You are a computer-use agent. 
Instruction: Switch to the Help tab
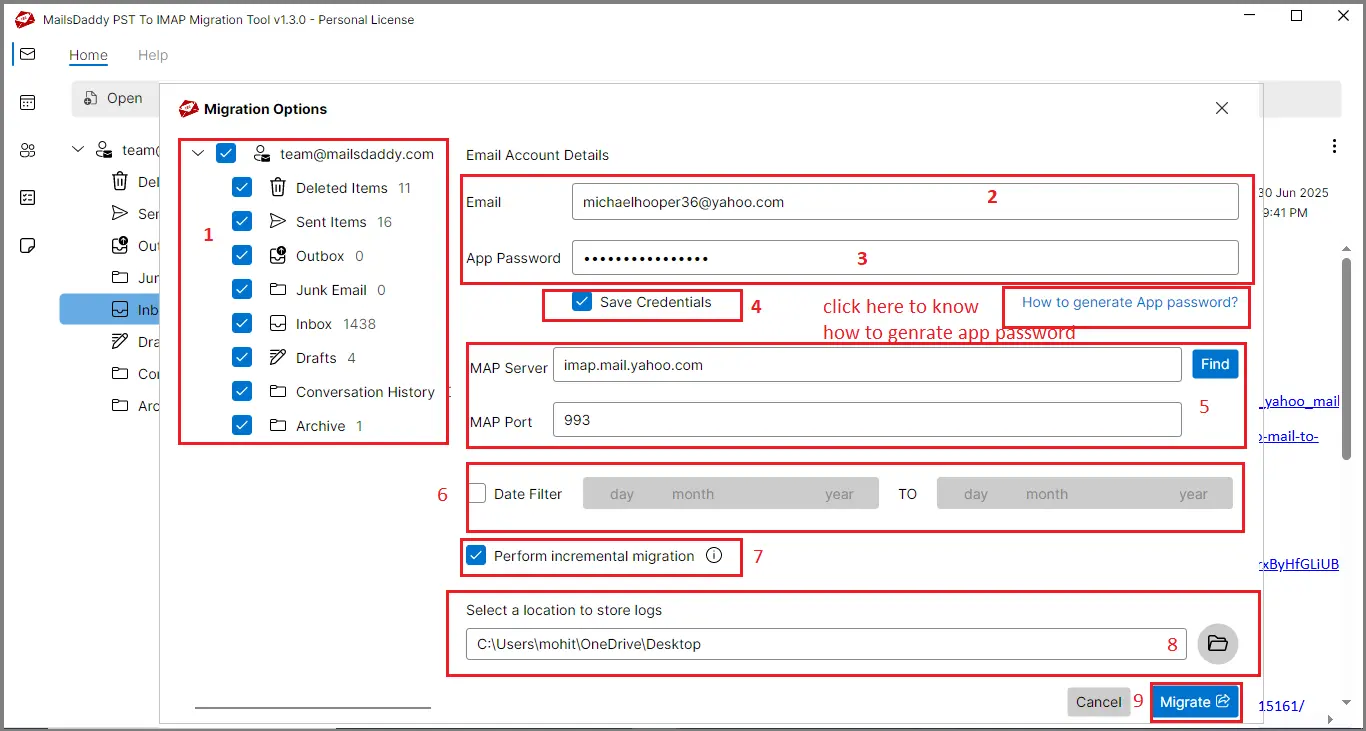152,55
